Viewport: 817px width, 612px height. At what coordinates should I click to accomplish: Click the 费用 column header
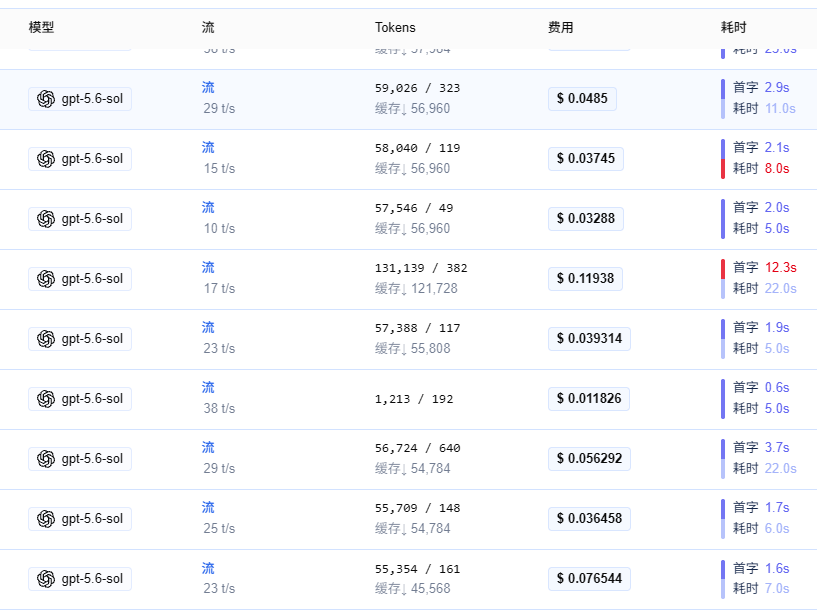coord(561,27)
